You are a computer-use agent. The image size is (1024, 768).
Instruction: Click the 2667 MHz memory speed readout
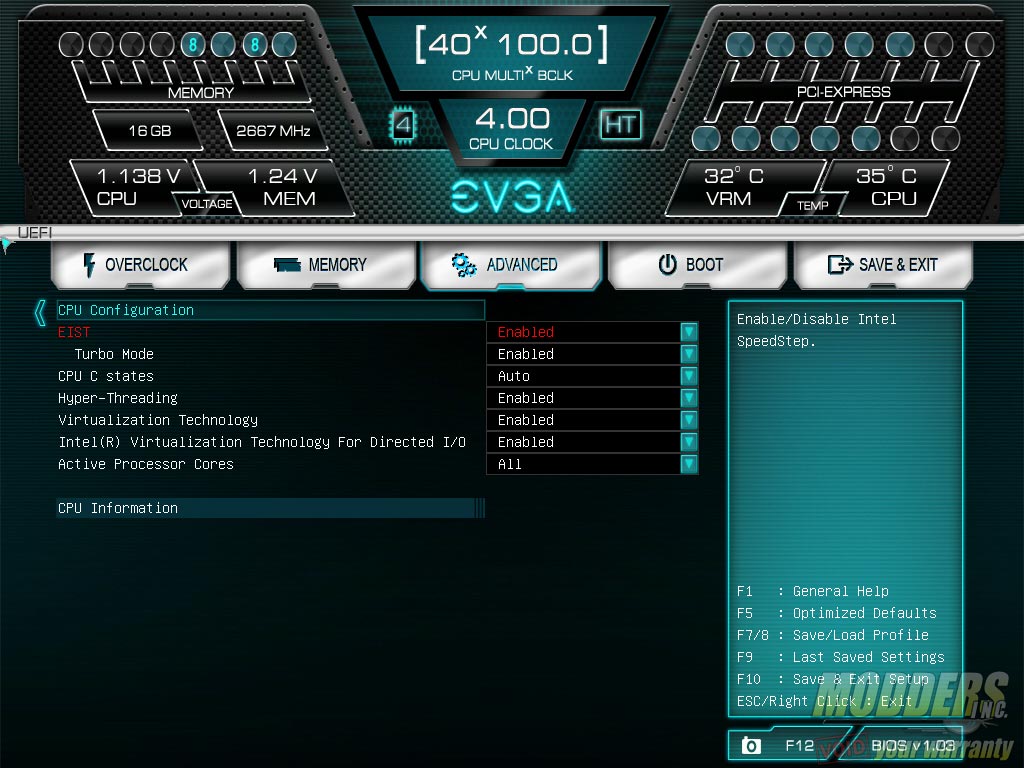(273, 131)
